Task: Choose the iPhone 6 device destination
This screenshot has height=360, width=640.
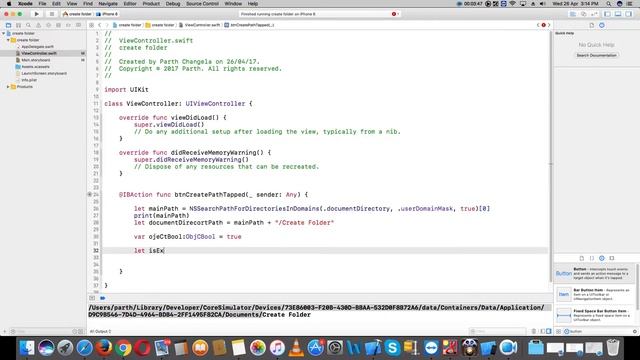Action: [x=107, y=14]
